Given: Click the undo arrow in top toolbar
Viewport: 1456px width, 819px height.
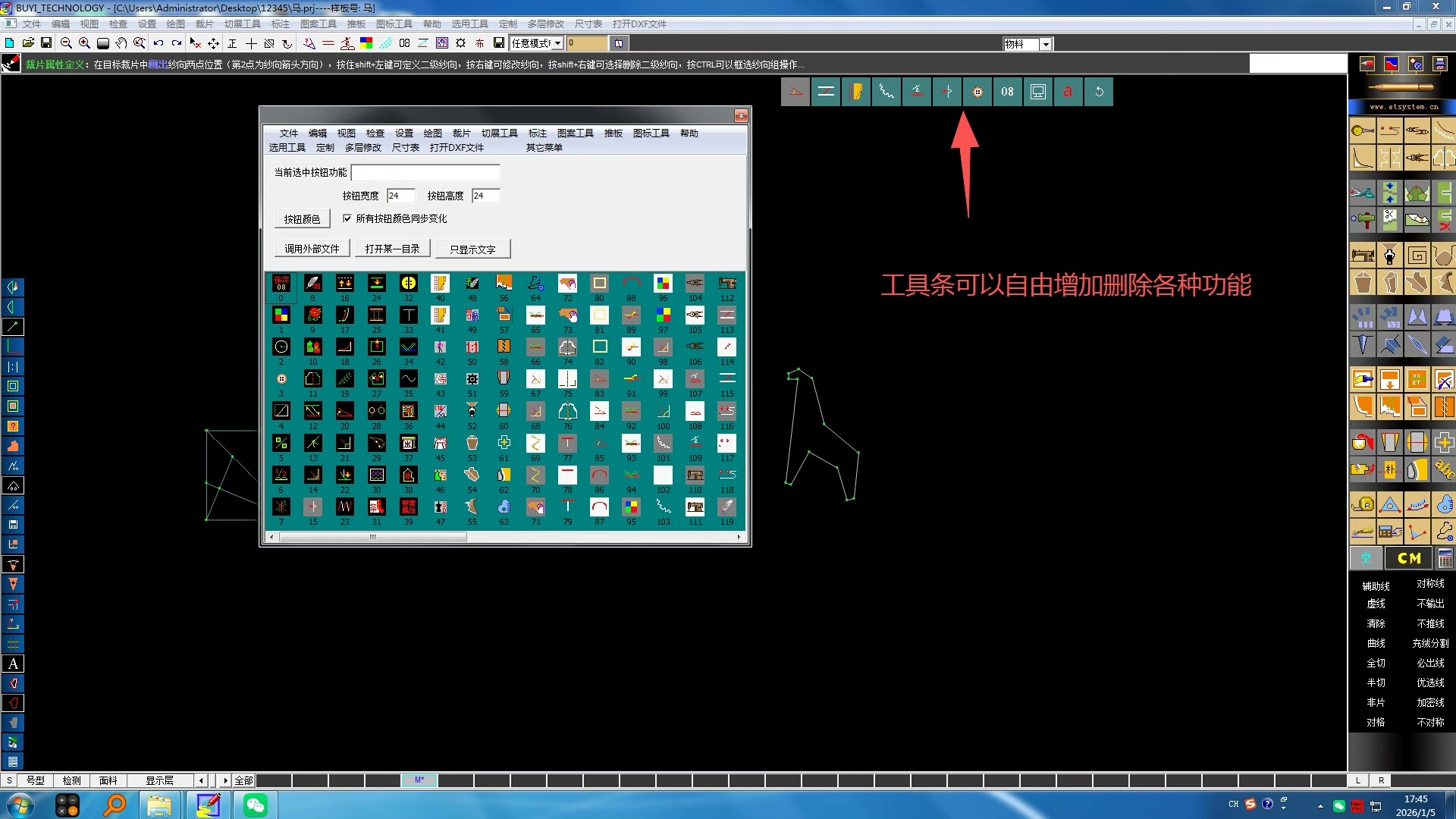Looking at the screenshot, I should (x=158, y=43).
